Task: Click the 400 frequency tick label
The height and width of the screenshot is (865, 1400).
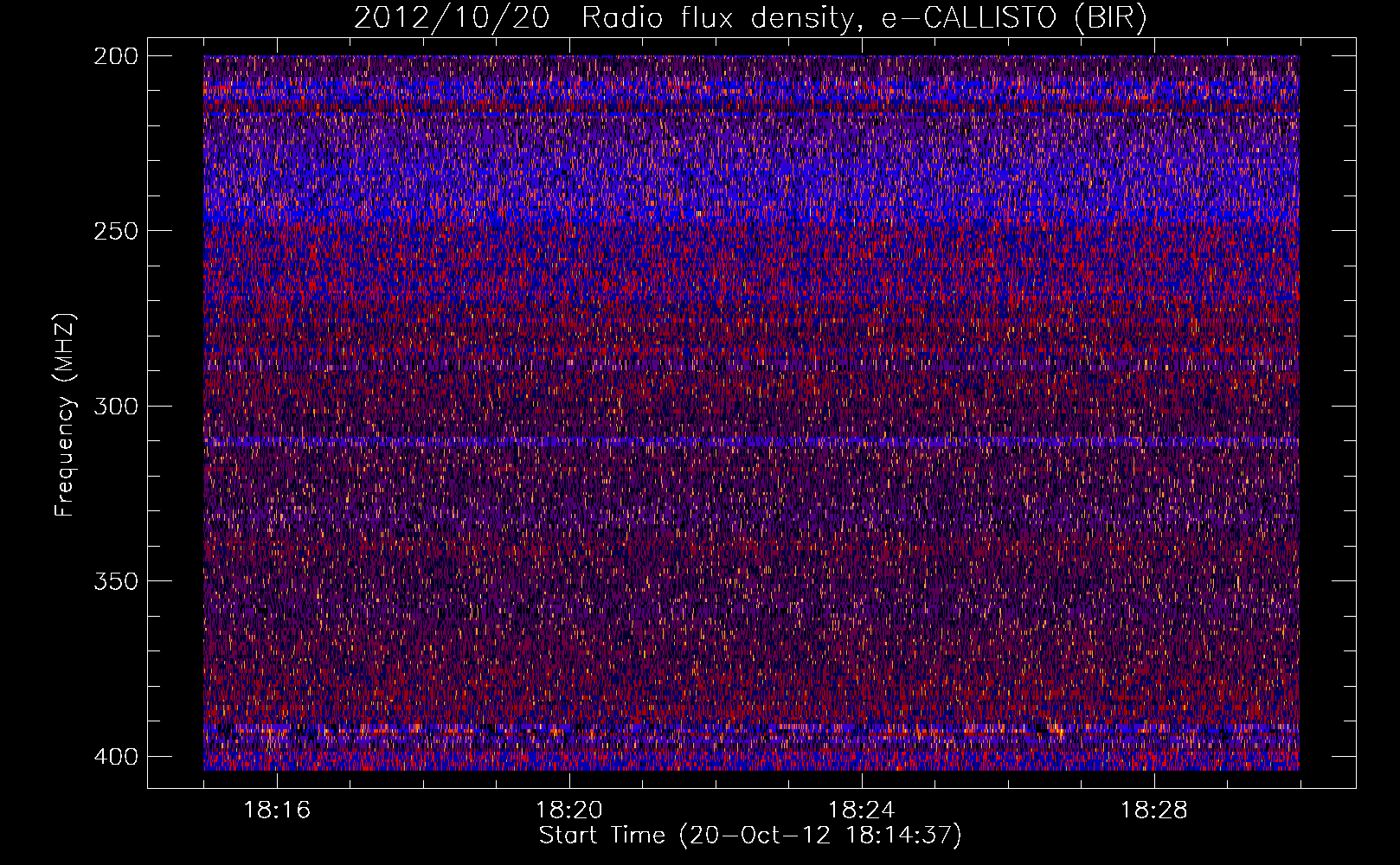Action: 115,756
